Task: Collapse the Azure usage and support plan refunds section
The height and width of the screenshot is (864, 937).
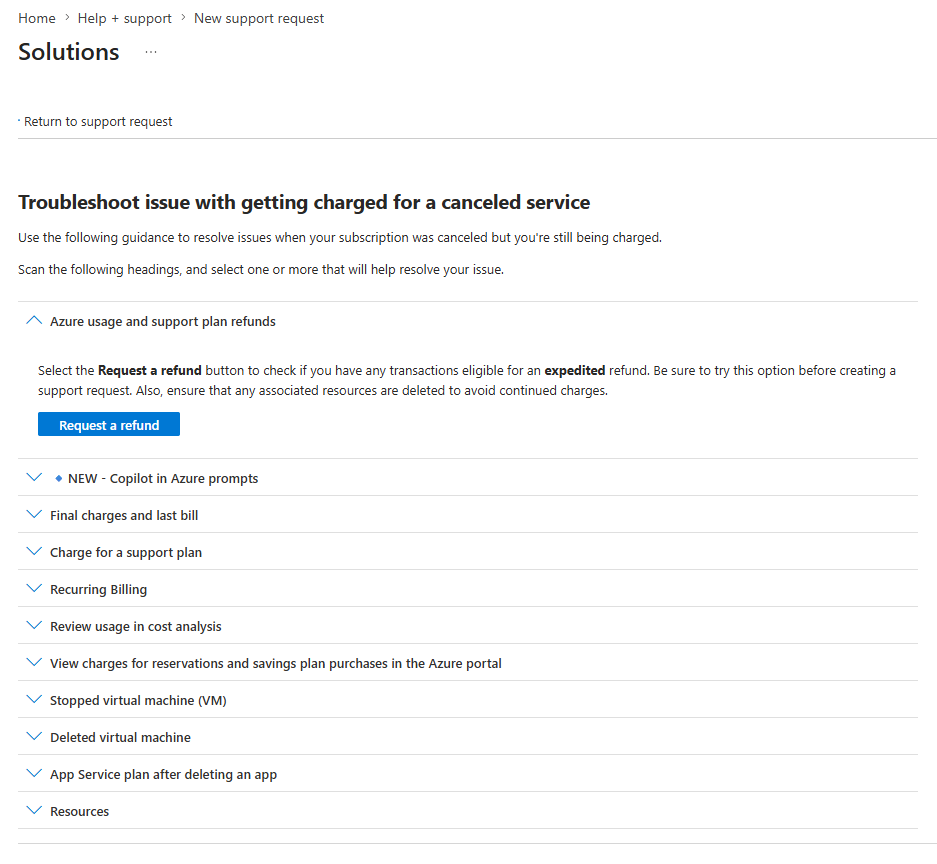Action: point(468,321)
